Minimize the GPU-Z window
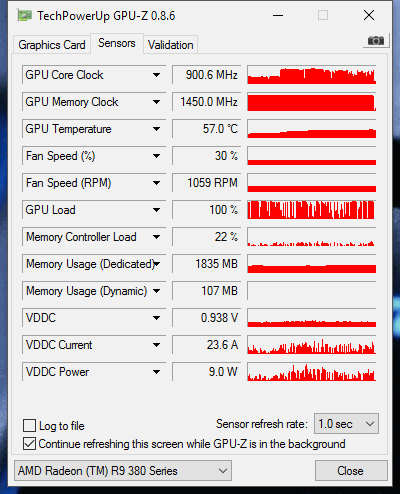The height and width of the screenshot is (494, 400). [278, 15]
